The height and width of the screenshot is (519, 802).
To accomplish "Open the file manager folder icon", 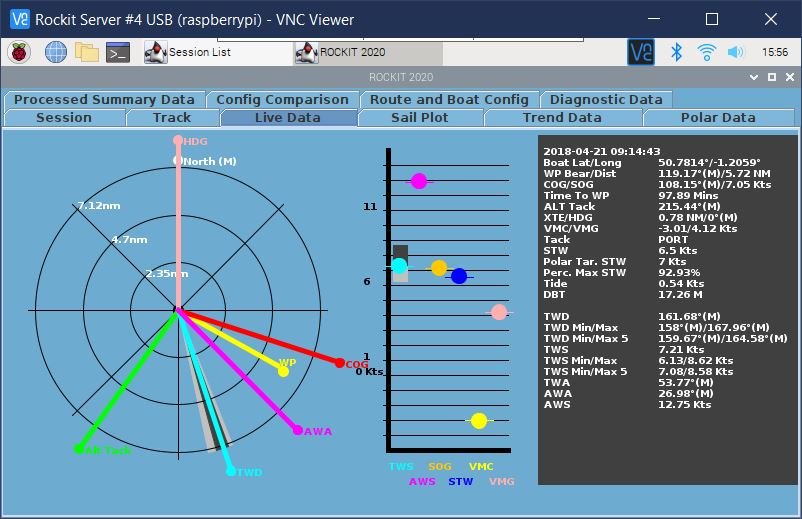I will pos(87,52).
